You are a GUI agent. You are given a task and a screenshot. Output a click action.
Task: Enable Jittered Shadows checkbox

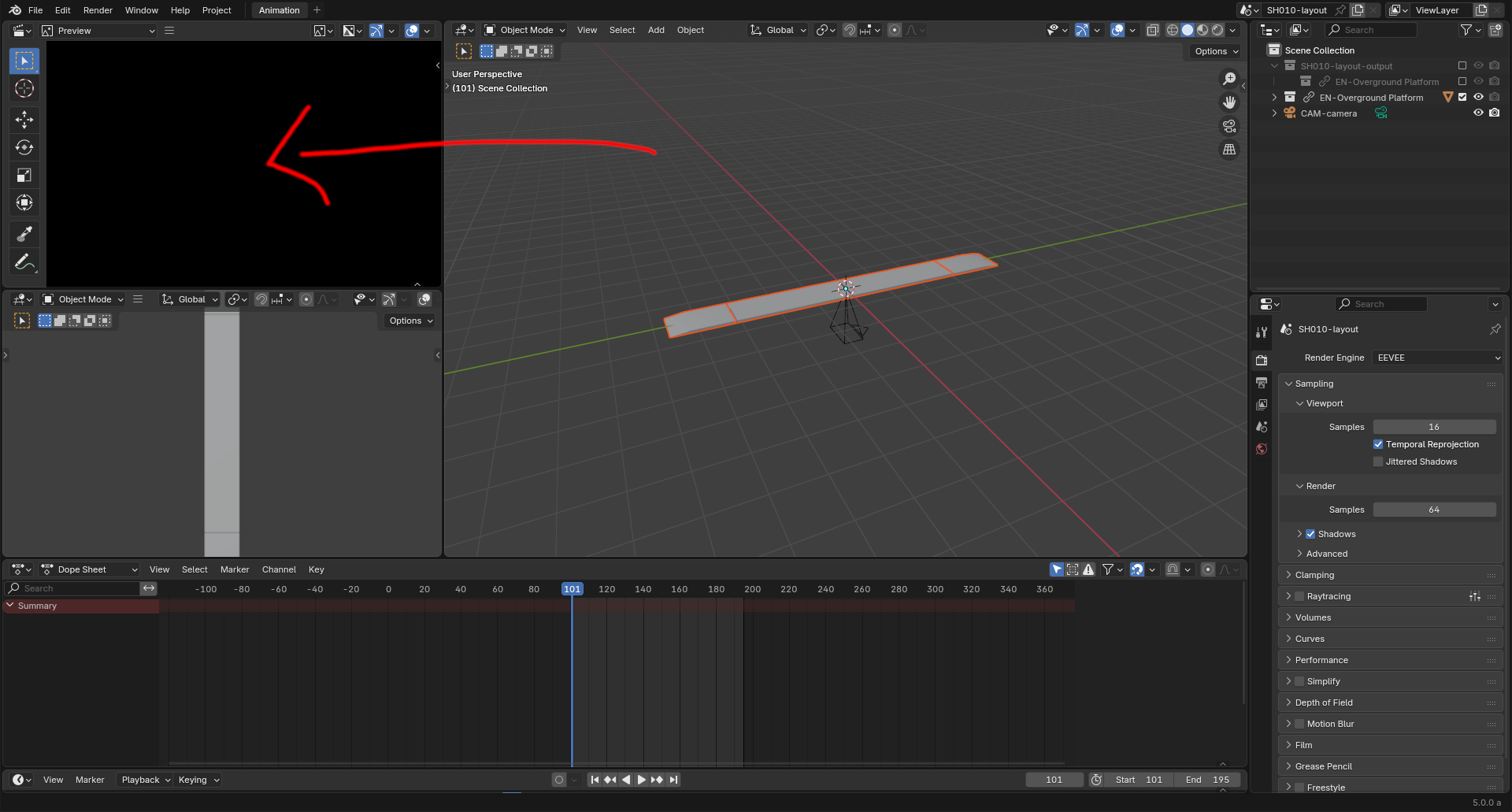(x=1378, y=462)
